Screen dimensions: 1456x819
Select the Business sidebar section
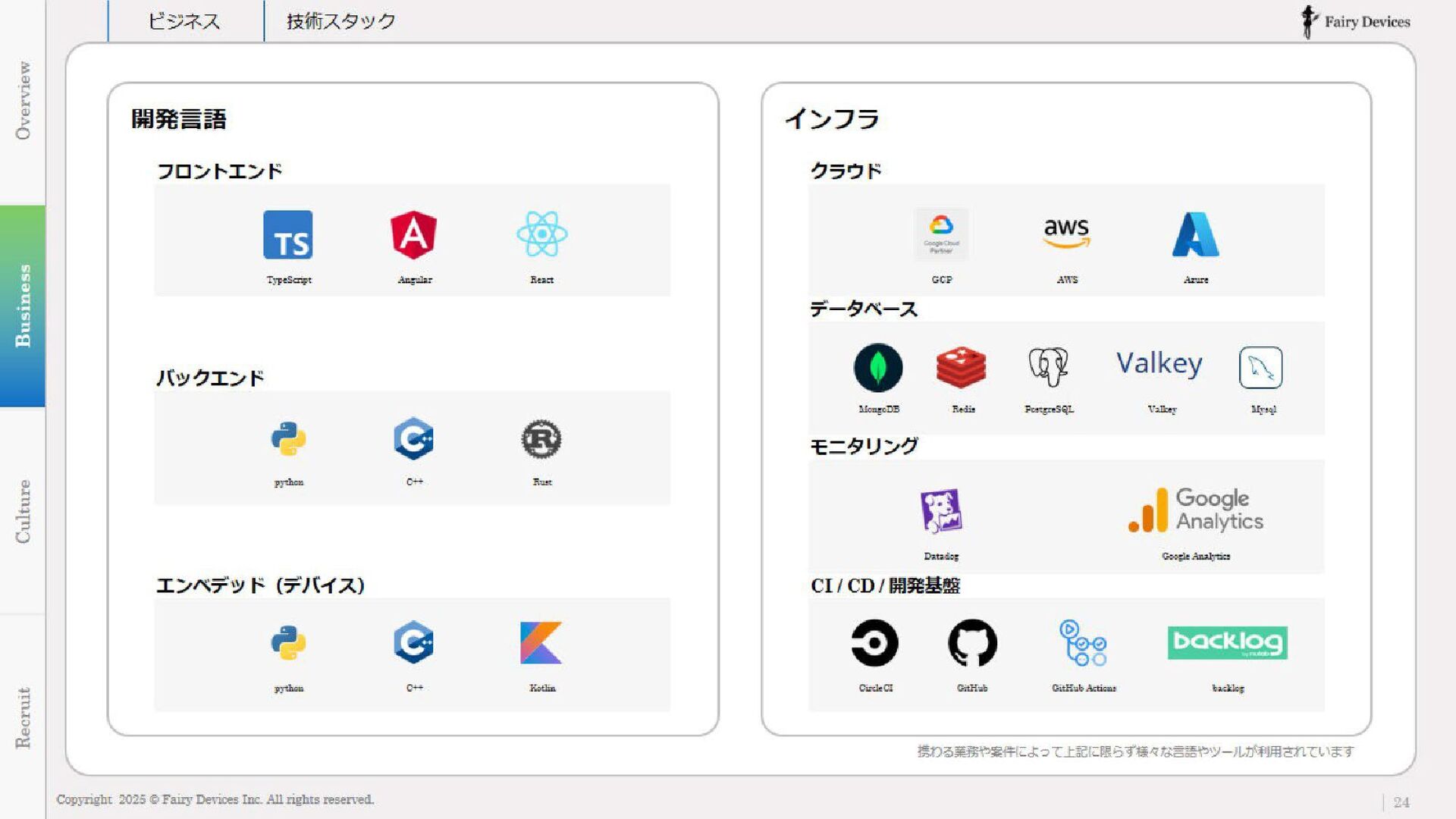pyautogui.click(x=23, y=306)
